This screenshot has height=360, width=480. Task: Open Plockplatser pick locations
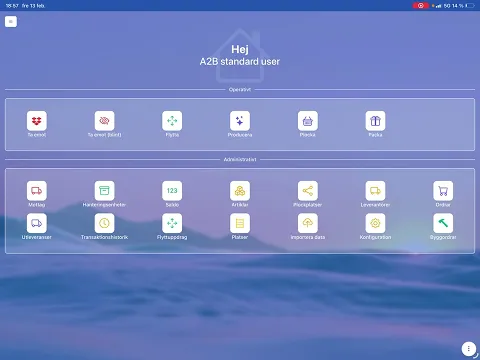pyautogui.click(x=308, y=191)
